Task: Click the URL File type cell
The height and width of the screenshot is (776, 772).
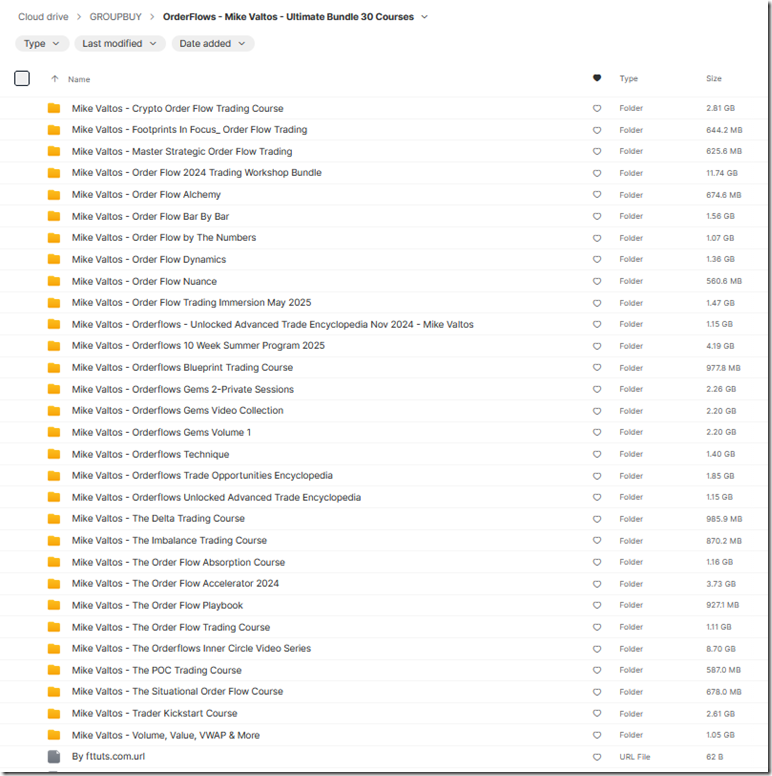Action: [634, 757]
